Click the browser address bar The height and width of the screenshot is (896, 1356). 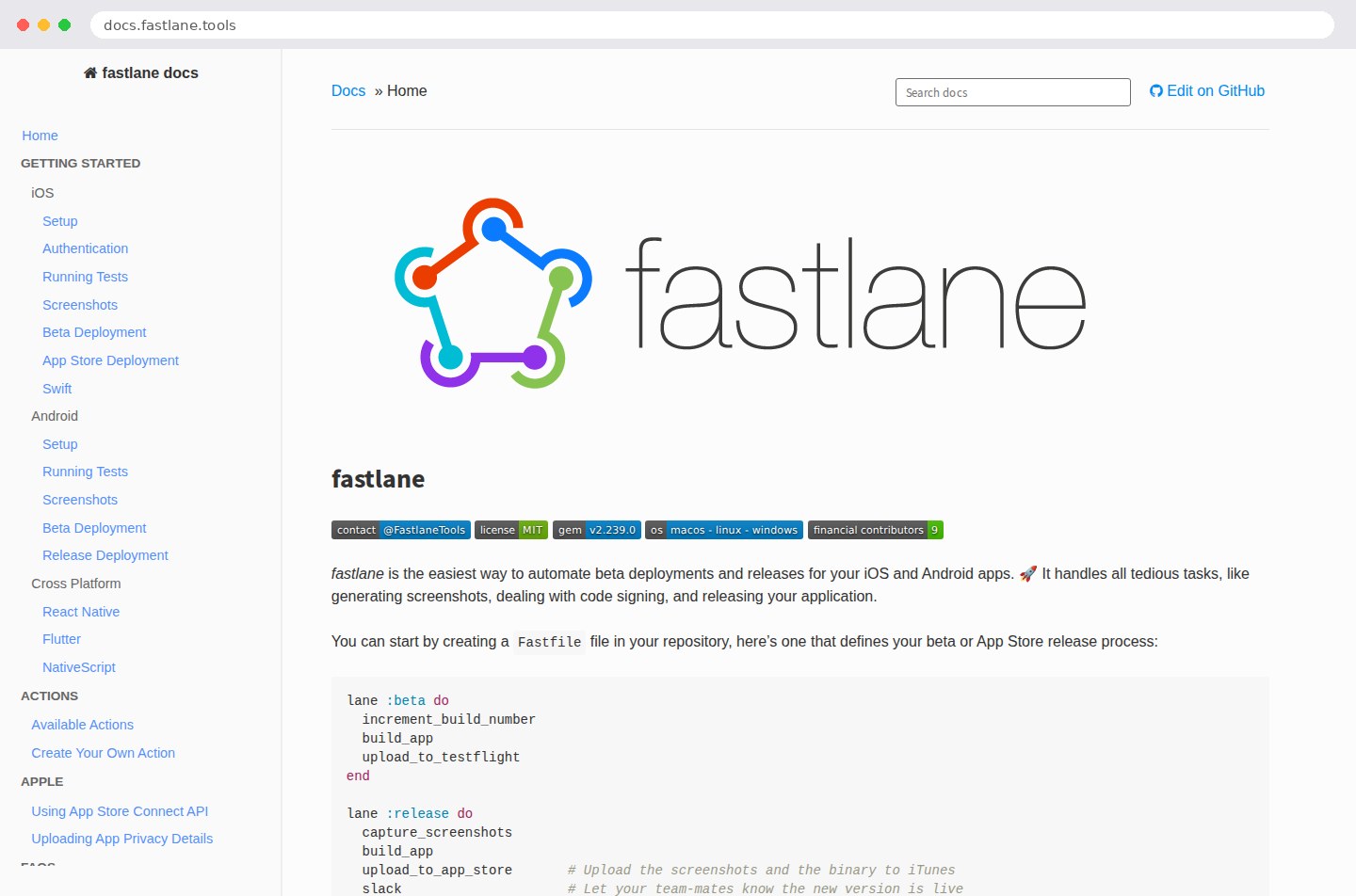(712, 24)
